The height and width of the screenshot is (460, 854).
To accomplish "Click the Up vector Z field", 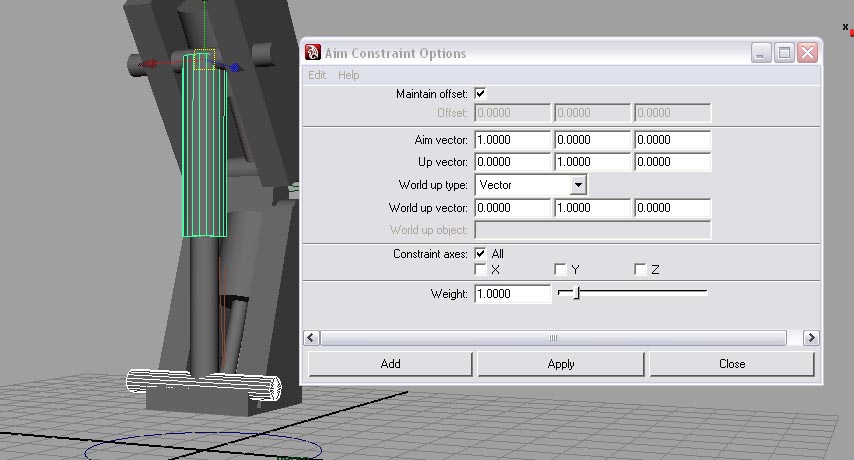I will [673, 162].
